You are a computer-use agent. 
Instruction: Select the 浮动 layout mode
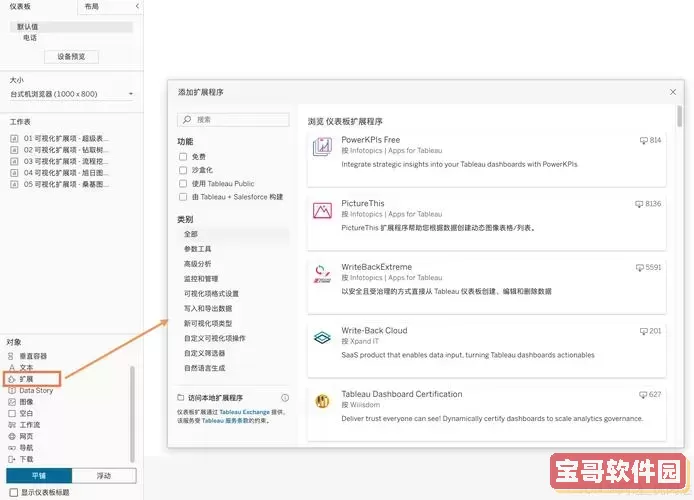click(x=104, y=476)
